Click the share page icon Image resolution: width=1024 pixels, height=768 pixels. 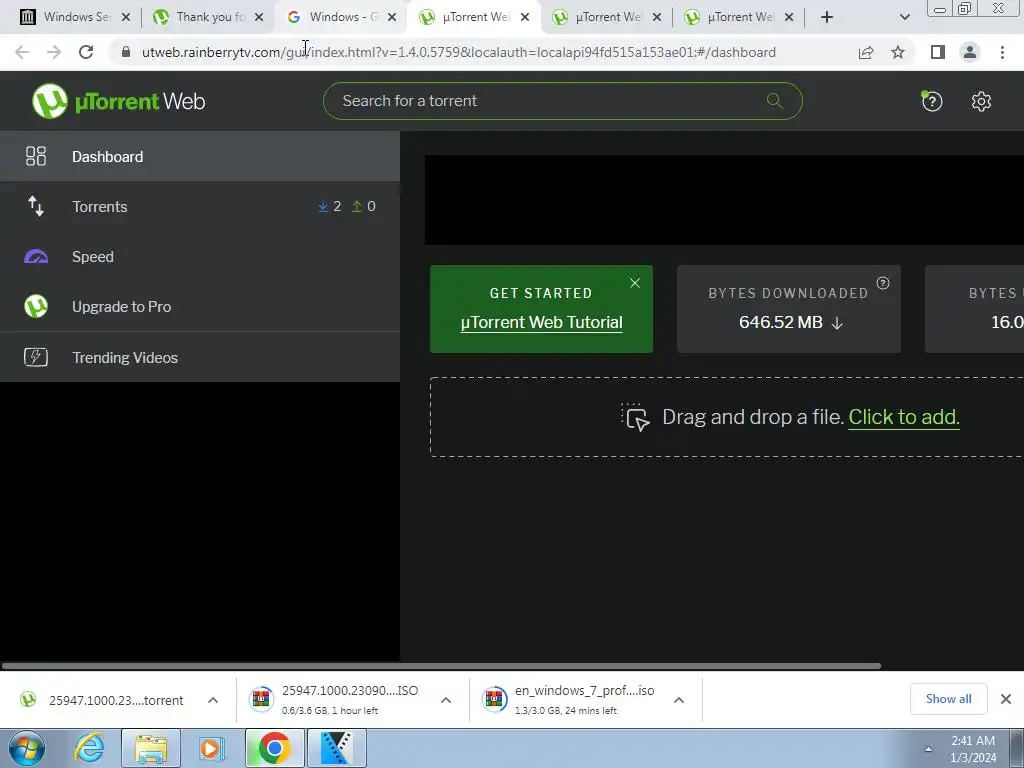click(866, 52)
